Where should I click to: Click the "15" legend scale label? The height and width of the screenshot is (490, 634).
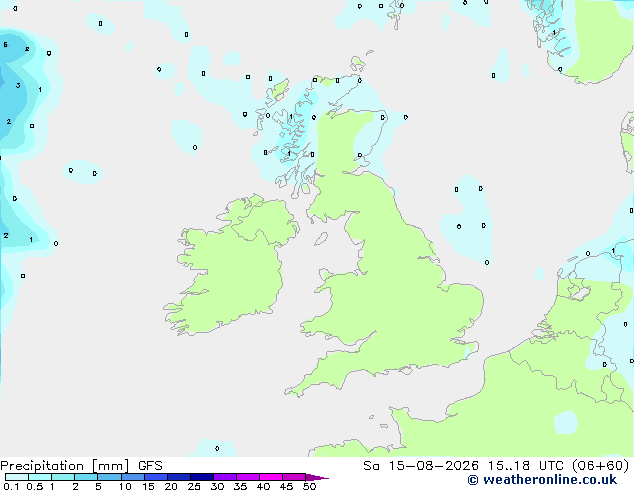(x=148, y=486)
